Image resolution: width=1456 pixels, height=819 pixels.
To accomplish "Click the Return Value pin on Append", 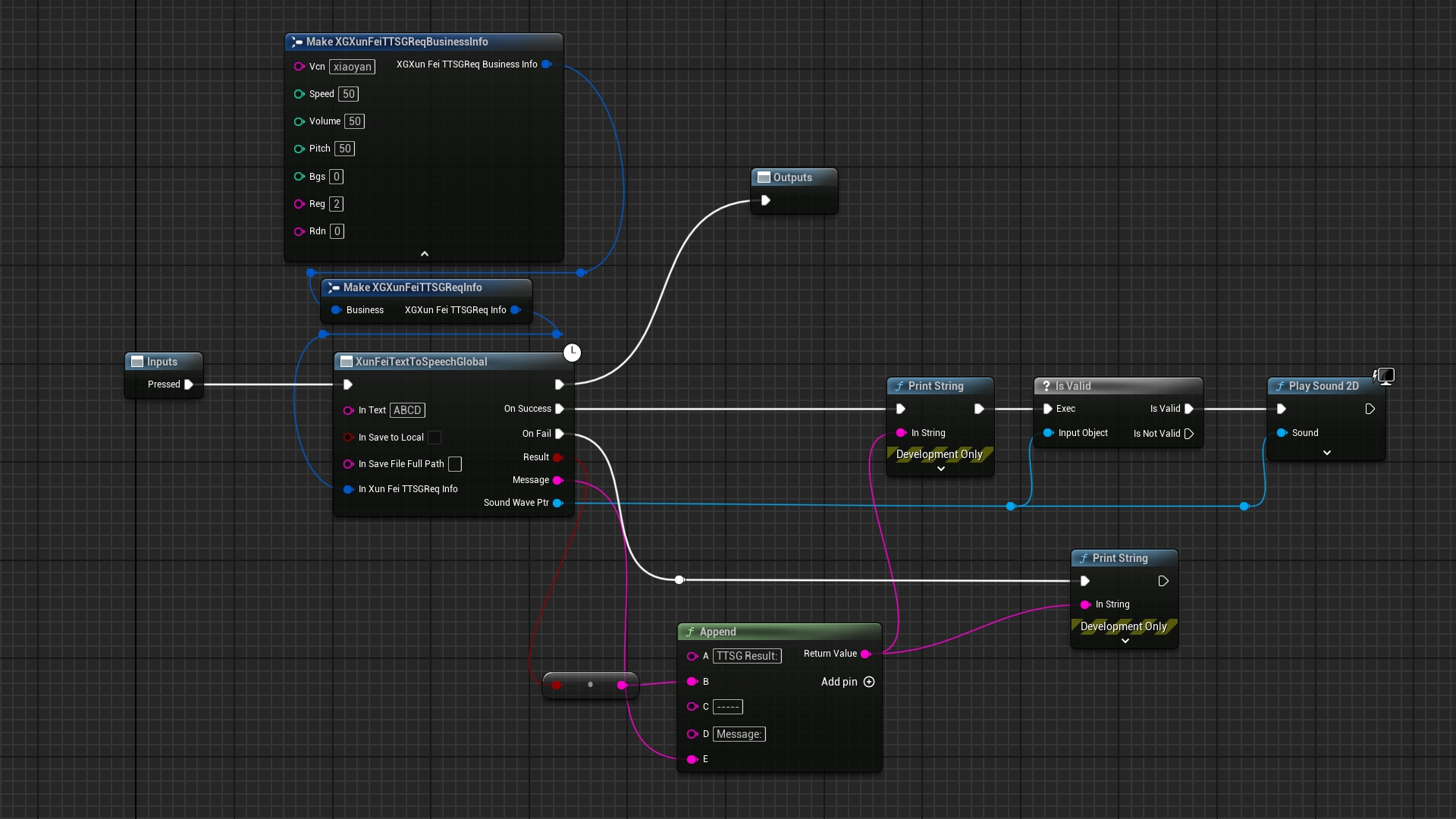I will pos(865,654).
